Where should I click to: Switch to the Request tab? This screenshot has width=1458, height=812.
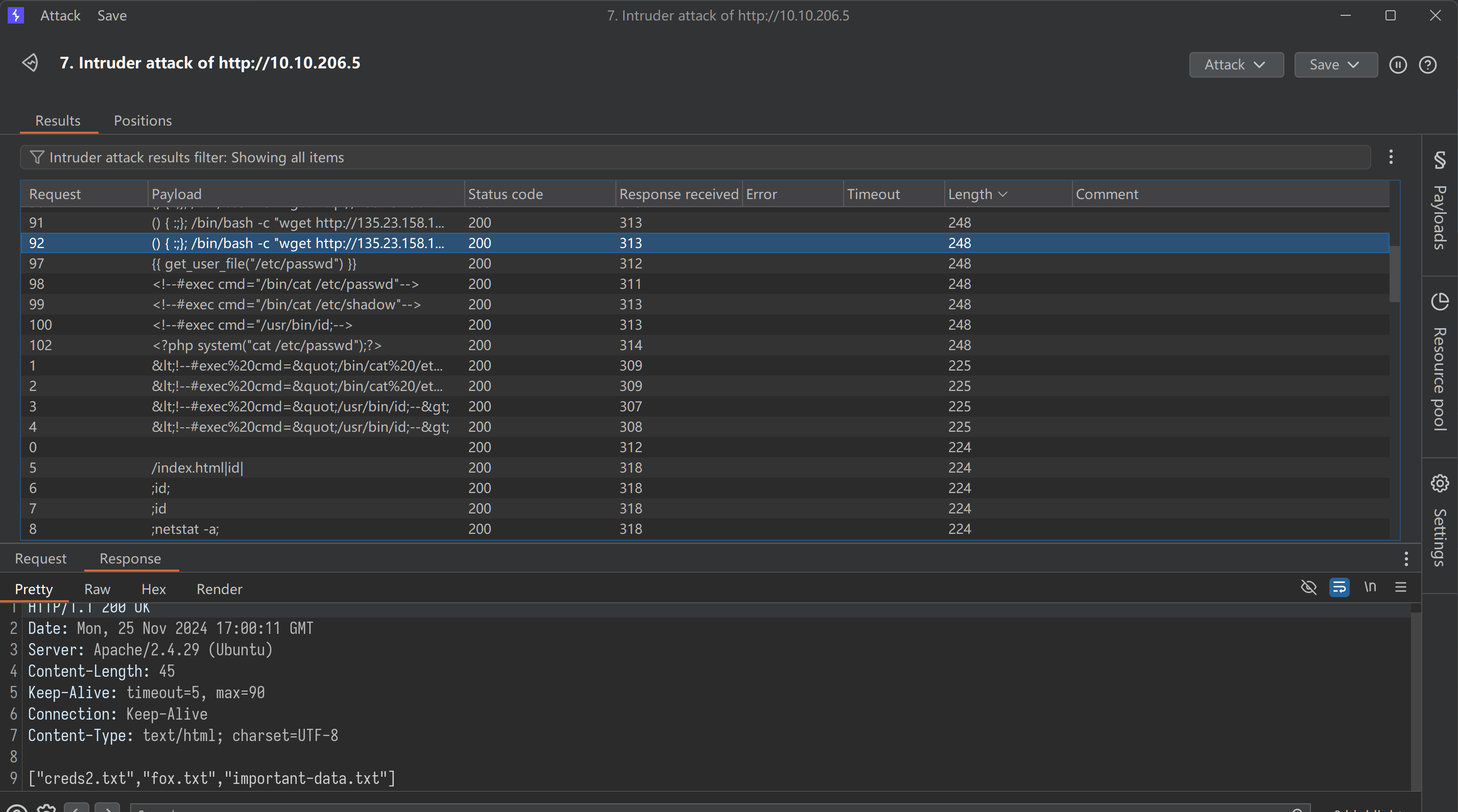[41, 559]
